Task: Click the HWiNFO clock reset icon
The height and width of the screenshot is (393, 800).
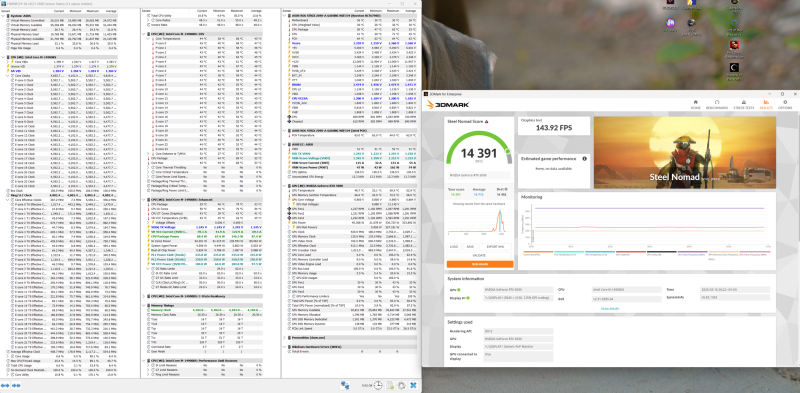Action: pyautogui.click(x=378, y=385)
